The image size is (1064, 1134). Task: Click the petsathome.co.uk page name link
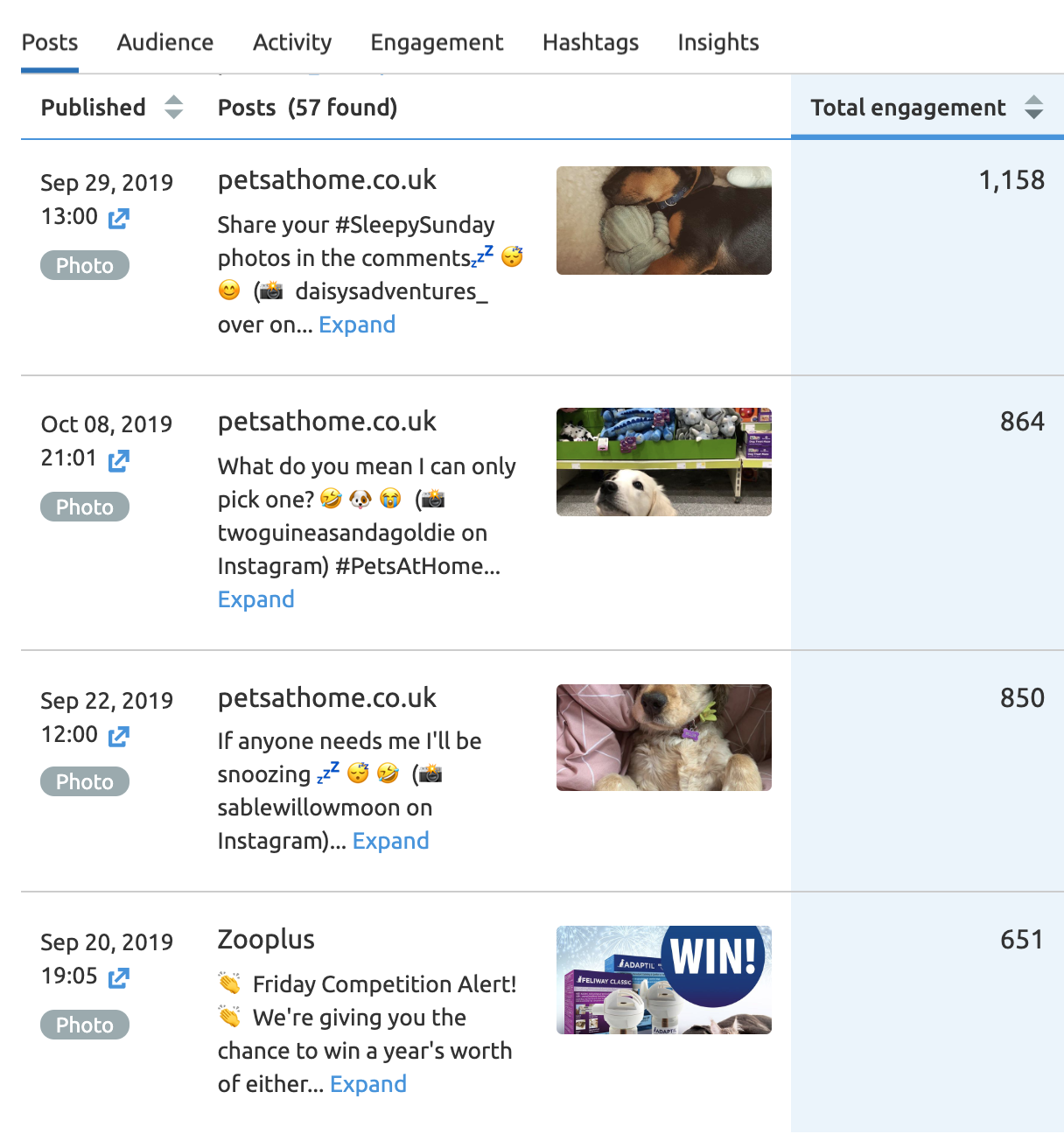pos(327,180)
